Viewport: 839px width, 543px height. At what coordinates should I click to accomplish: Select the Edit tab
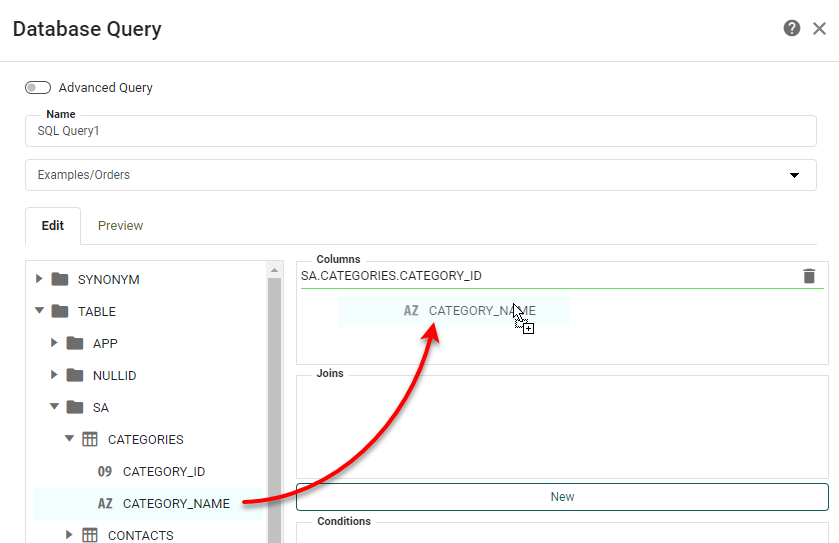53,225
